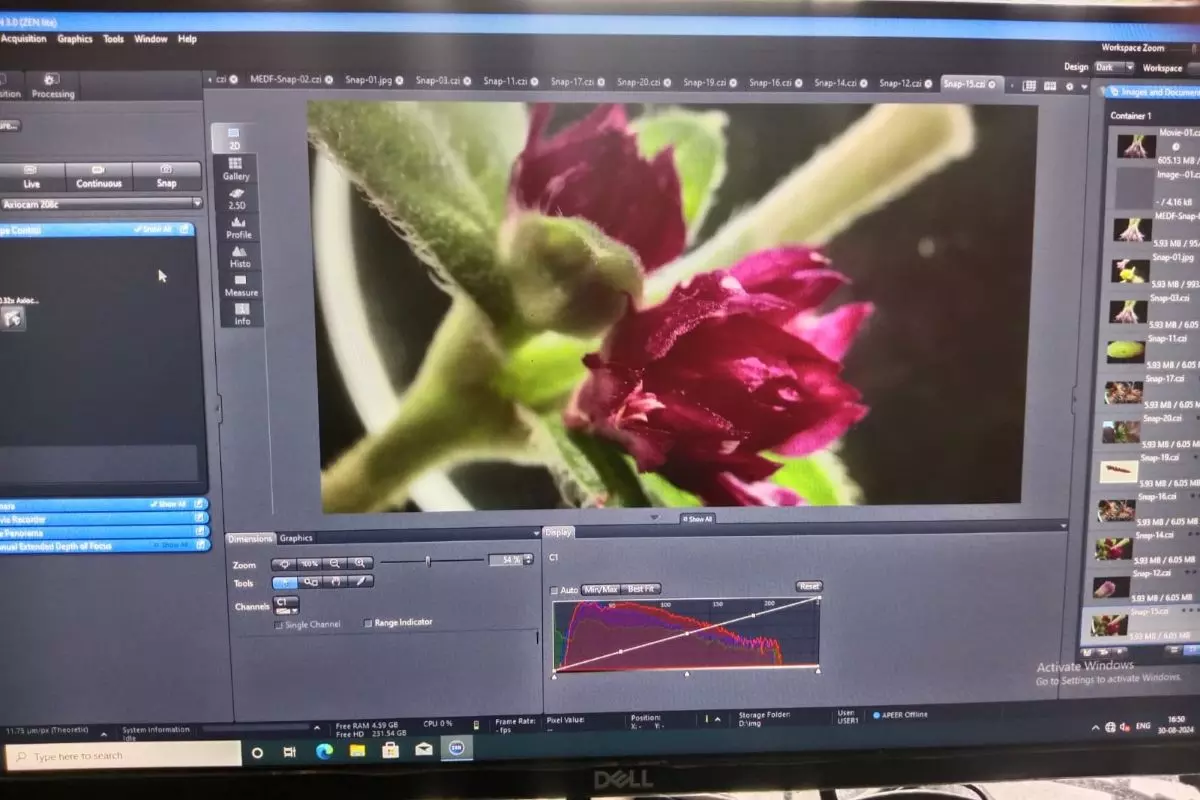Open File Explorer on taskbar

pyautogui.click(x=357, y=750)
